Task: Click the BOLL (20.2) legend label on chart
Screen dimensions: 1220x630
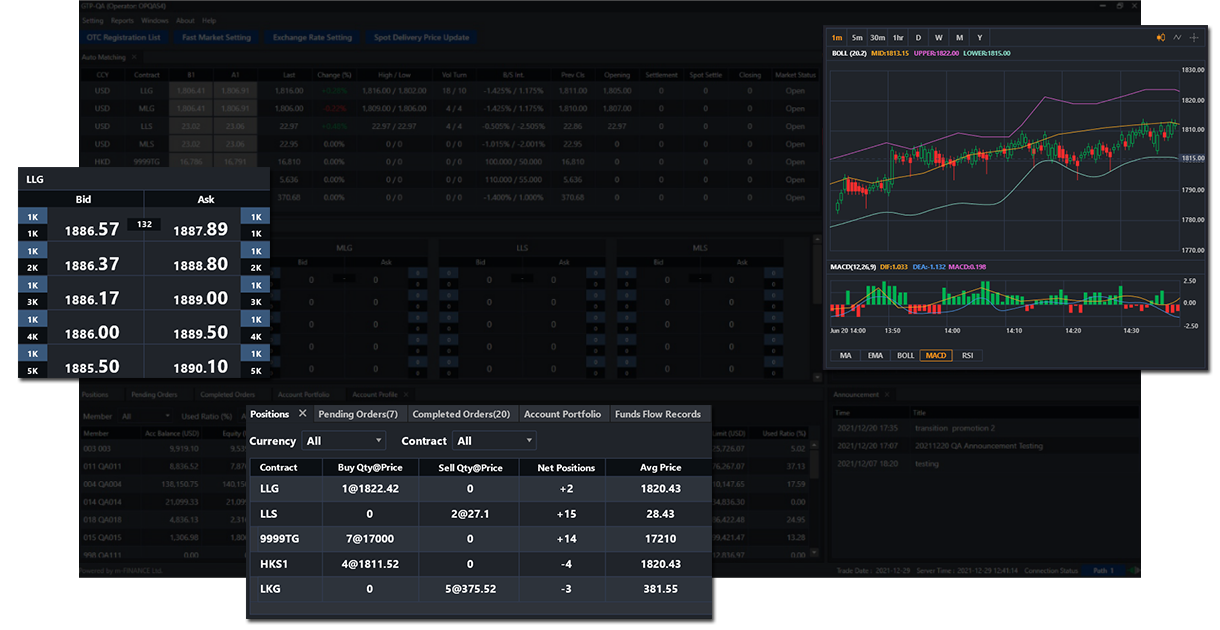Action: (849, 53)
